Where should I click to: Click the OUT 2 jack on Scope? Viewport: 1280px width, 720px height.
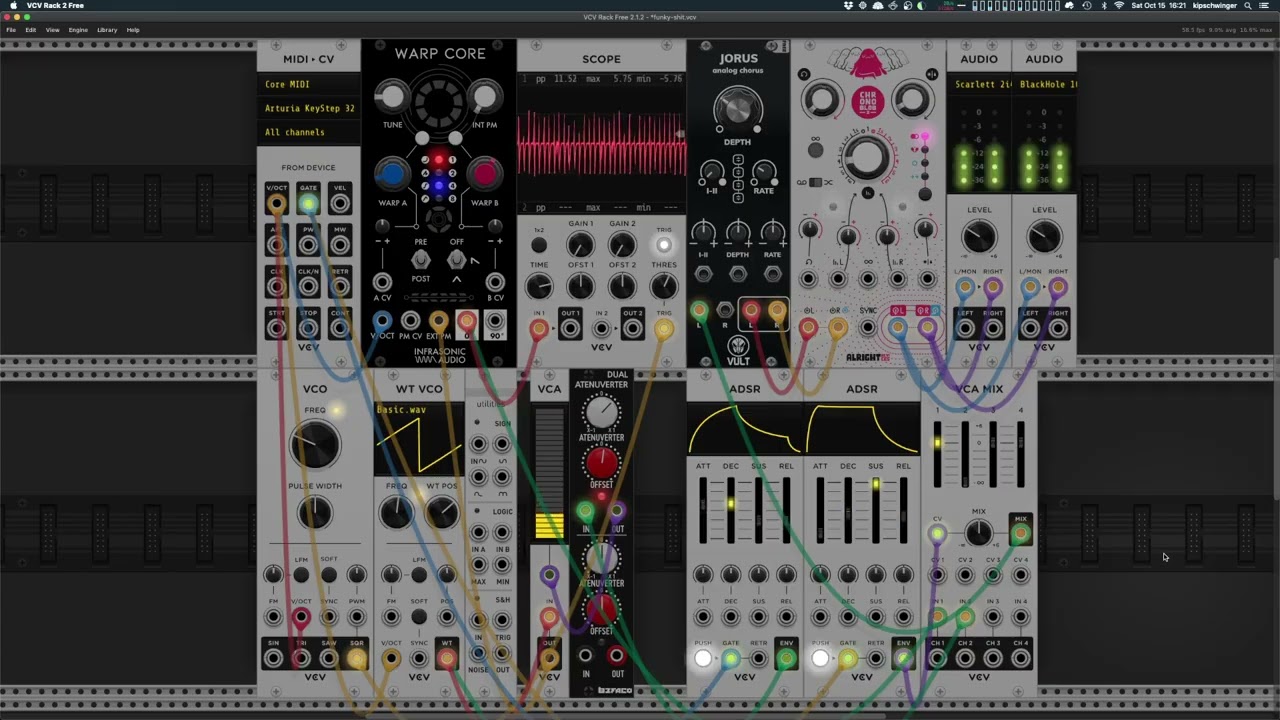pos(633,328)
